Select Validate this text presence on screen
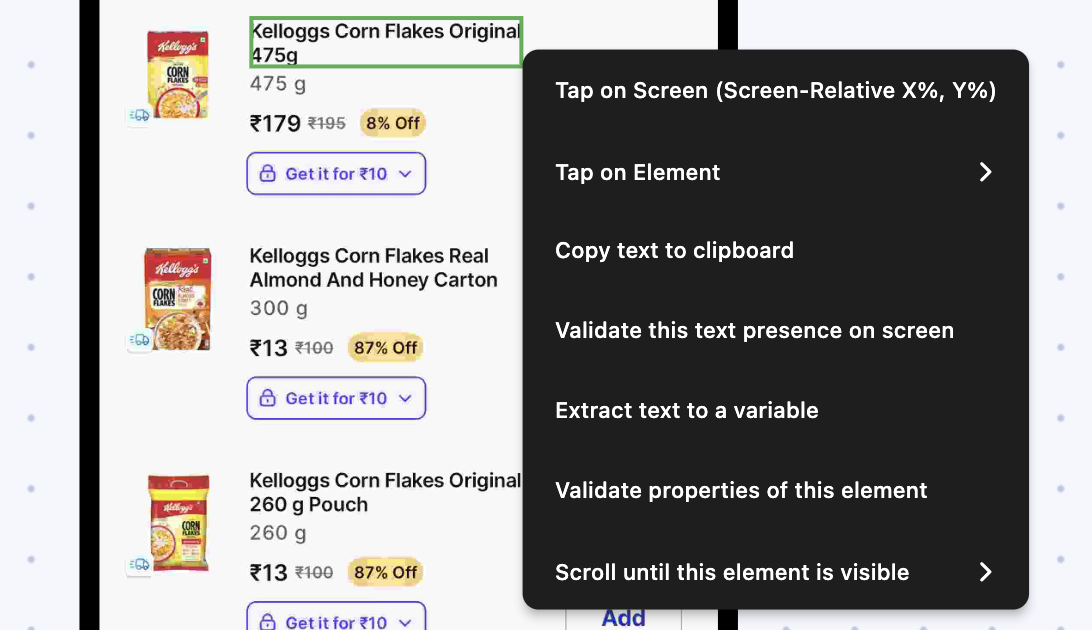The image size is (1092, 630). coord(754,331)
